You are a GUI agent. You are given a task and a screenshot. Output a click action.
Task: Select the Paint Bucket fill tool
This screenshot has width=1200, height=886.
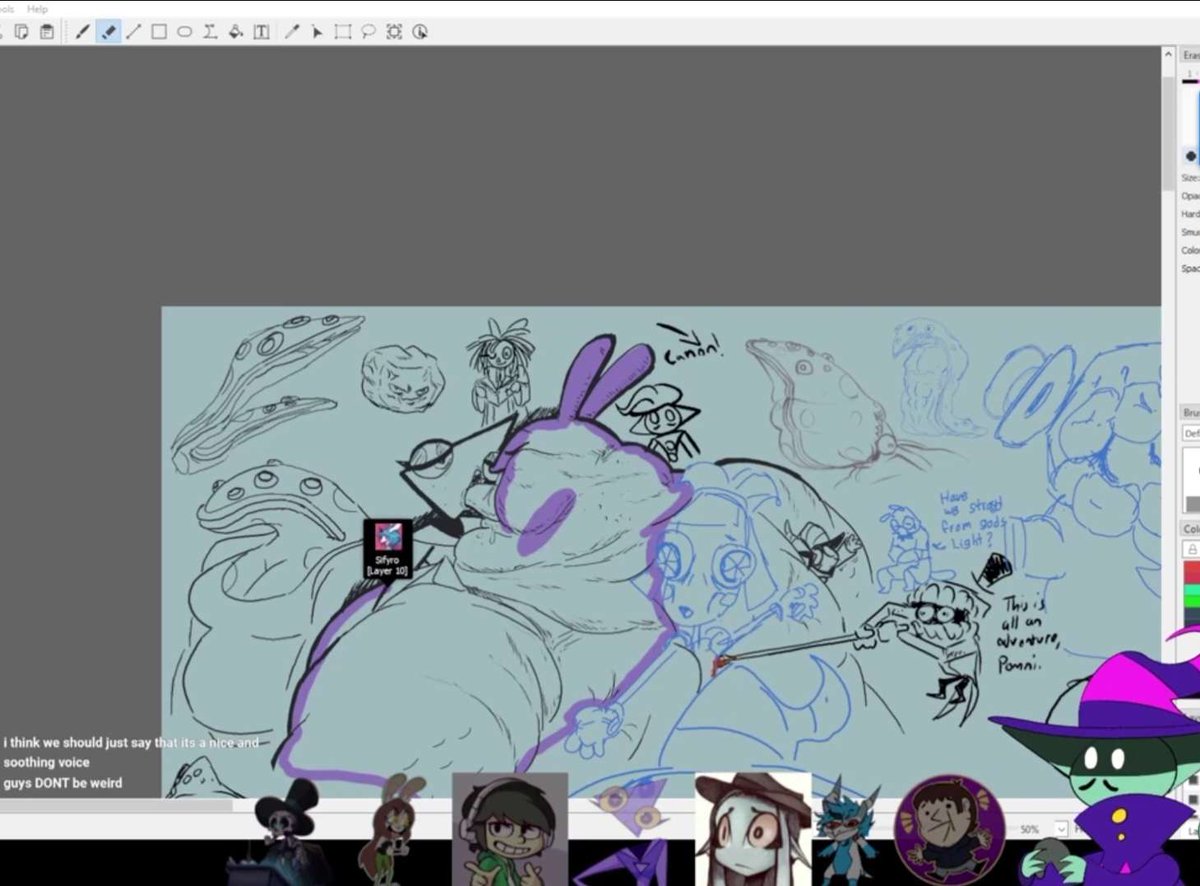pyautogui.click(x=236, y=32)
